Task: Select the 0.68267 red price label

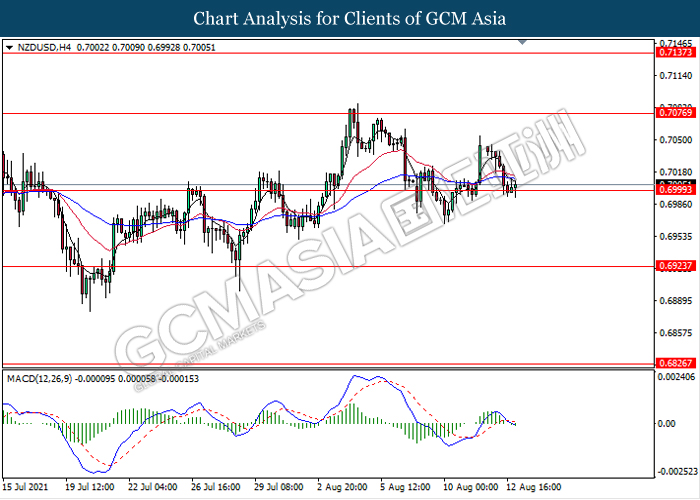Action: [676, 363]
